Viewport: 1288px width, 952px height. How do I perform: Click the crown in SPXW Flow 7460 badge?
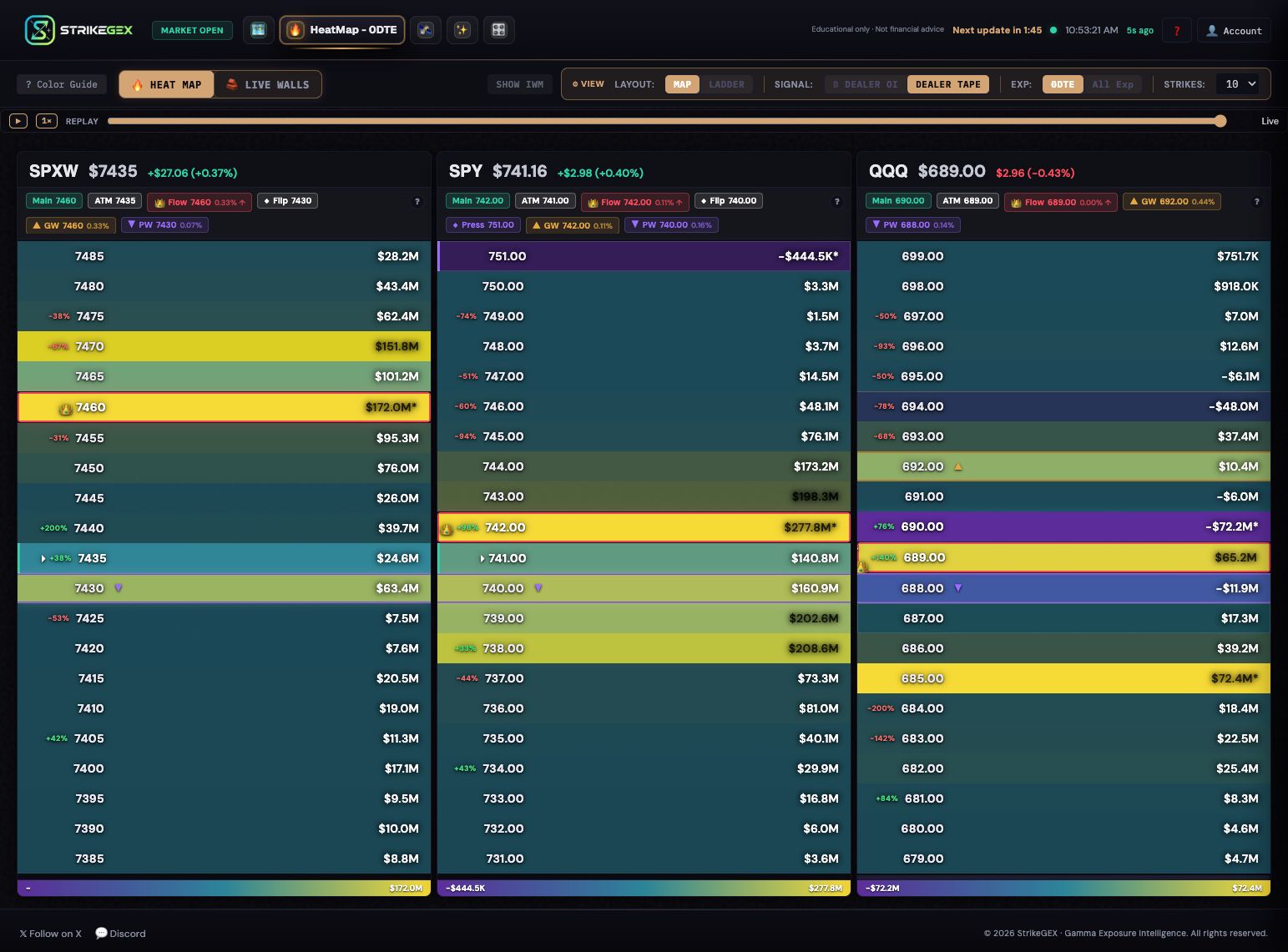click(x=159, y=203)
